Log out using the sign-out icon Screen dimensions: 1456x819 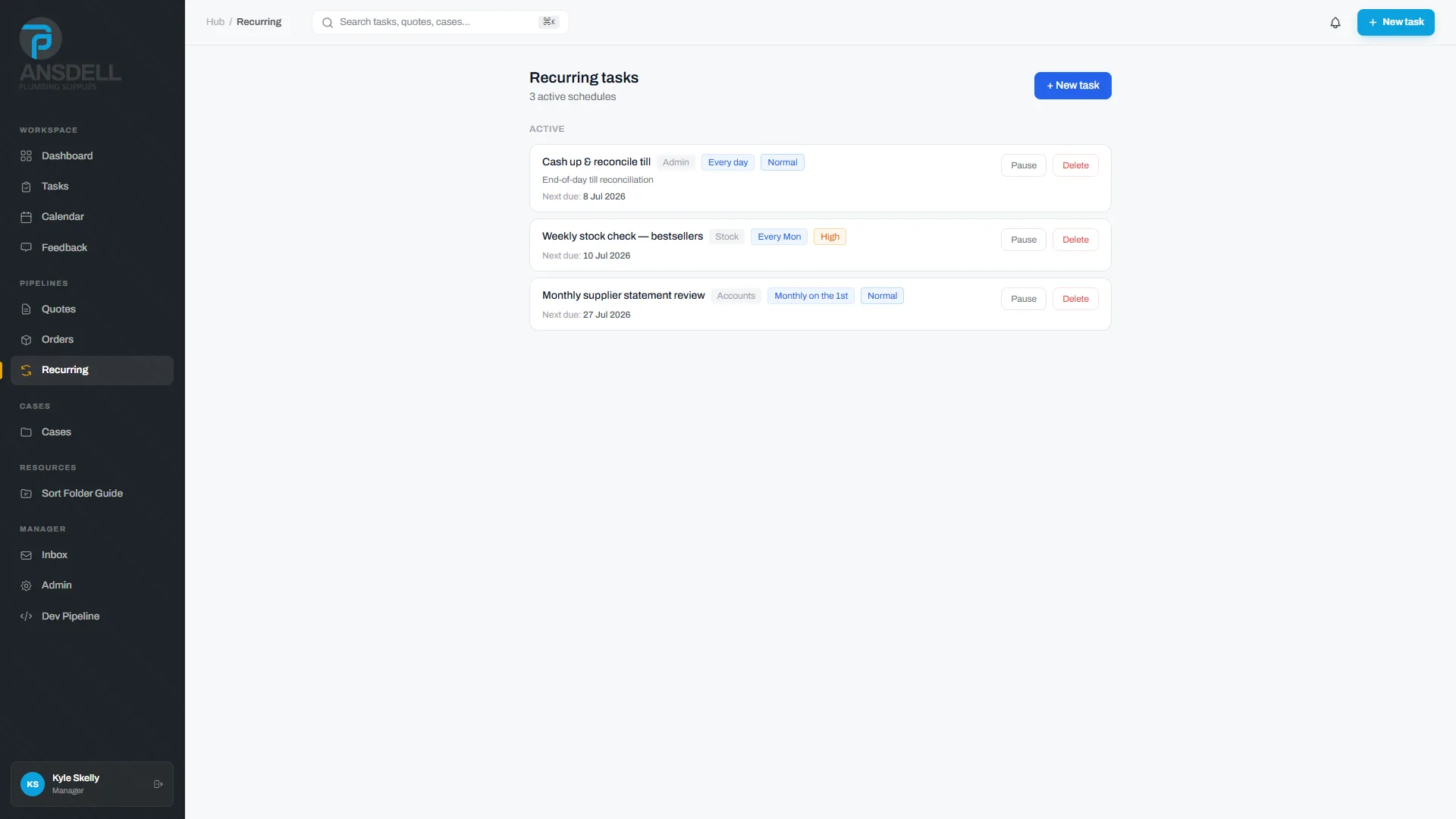pos(158,784)
